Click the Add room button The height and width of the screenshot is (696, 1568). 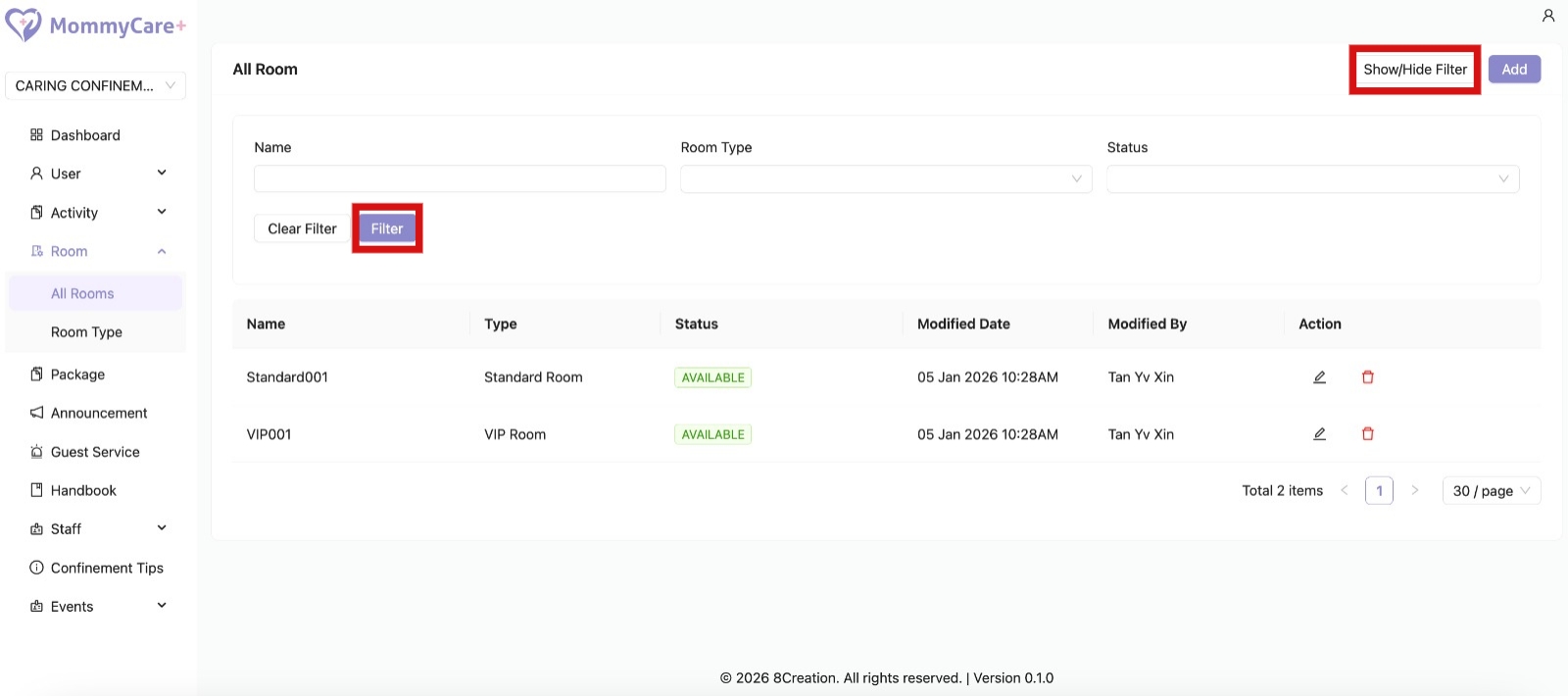tap(1513, 70)
